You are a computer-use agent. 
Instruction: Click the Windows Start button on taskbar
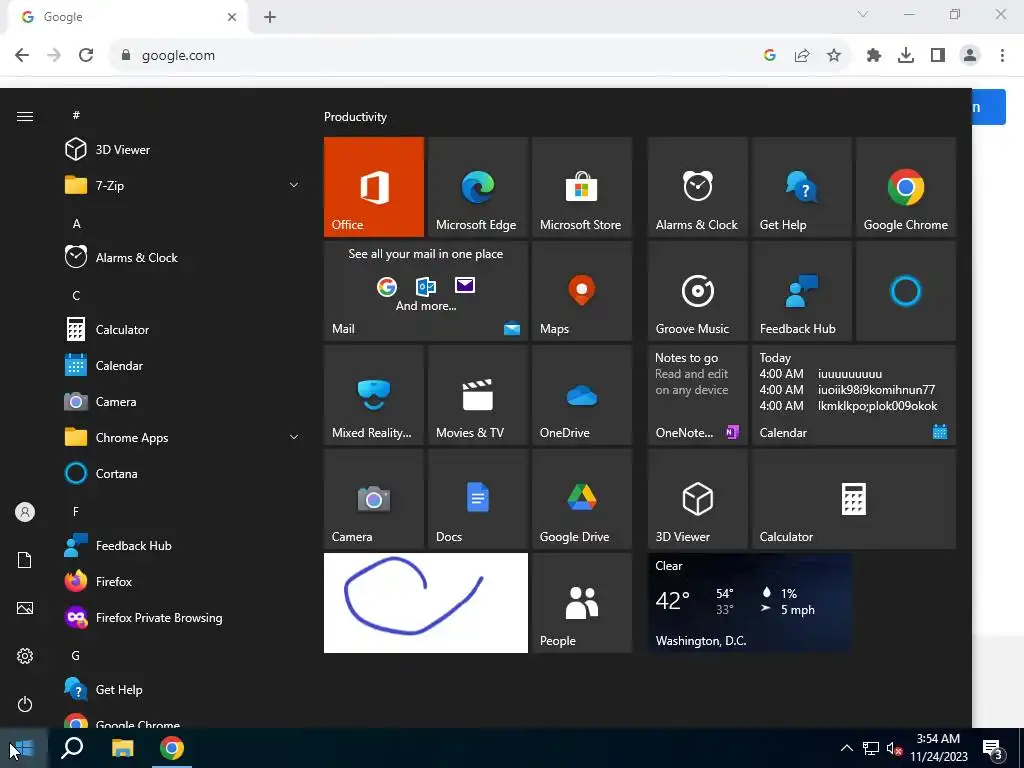(24, 748)
